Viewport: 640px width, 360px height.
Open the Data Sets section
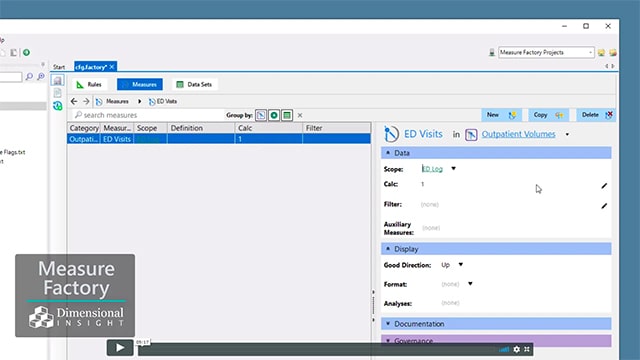click(194, 84)
